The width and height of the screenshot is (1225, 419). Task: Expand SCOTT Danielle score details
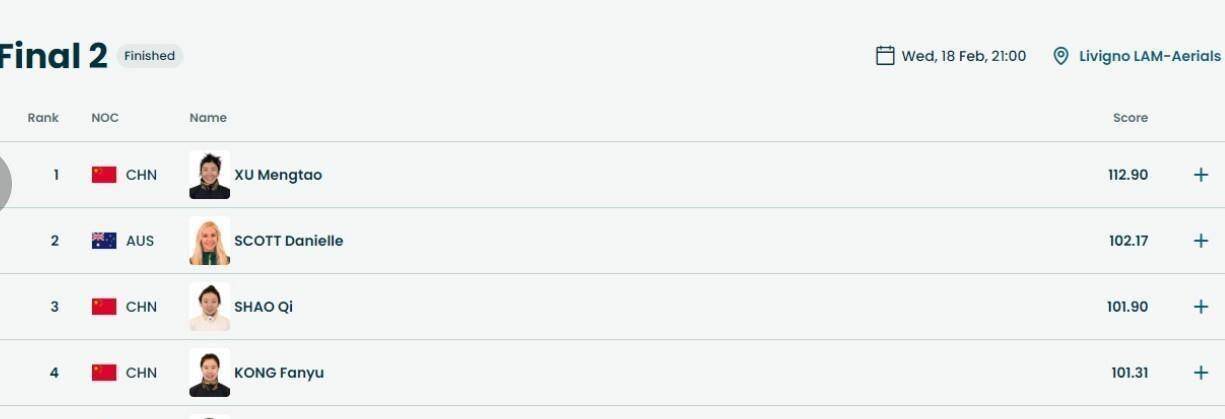(x=1201, y=241)
